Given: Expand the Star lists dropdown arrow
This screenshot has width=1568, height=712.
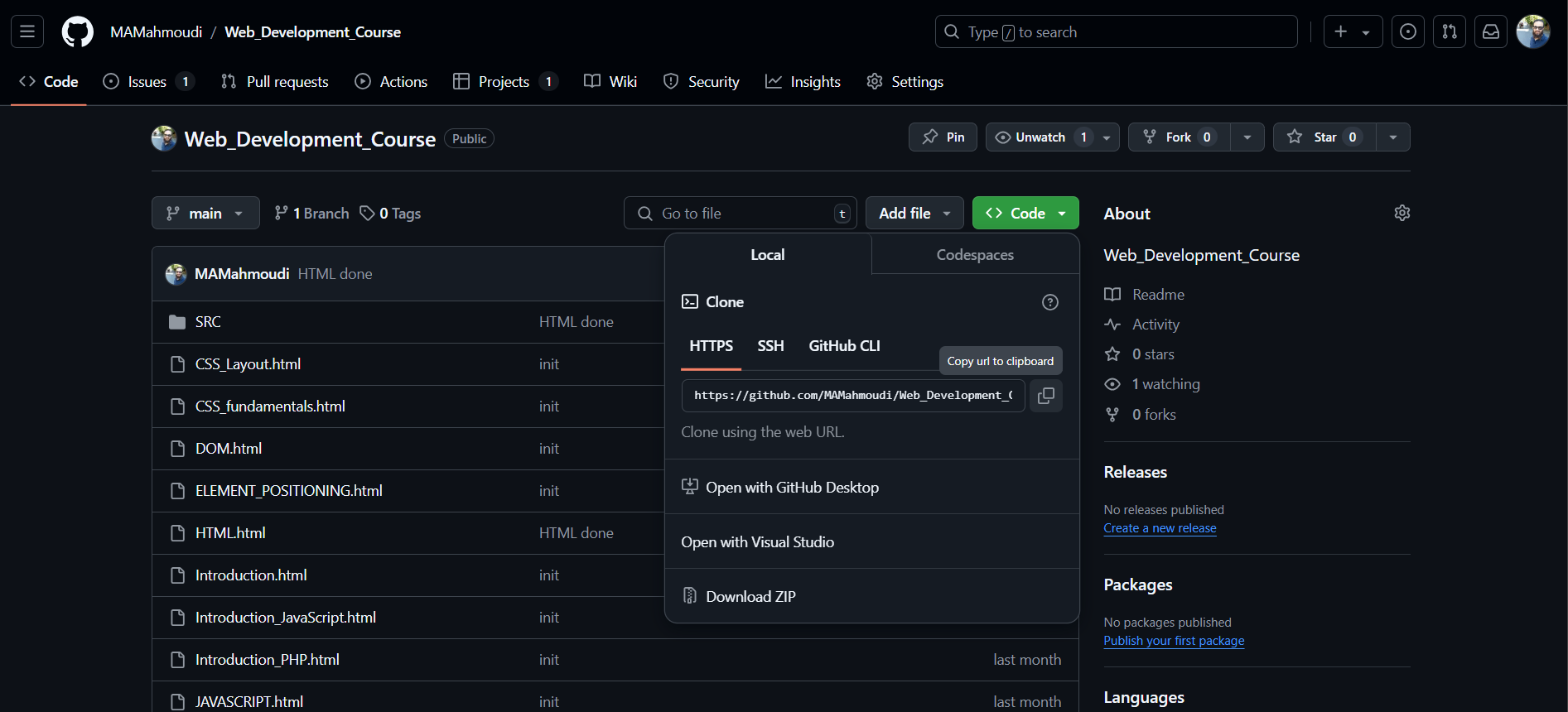Looking at the screenshot, I should coord(1393,137).
